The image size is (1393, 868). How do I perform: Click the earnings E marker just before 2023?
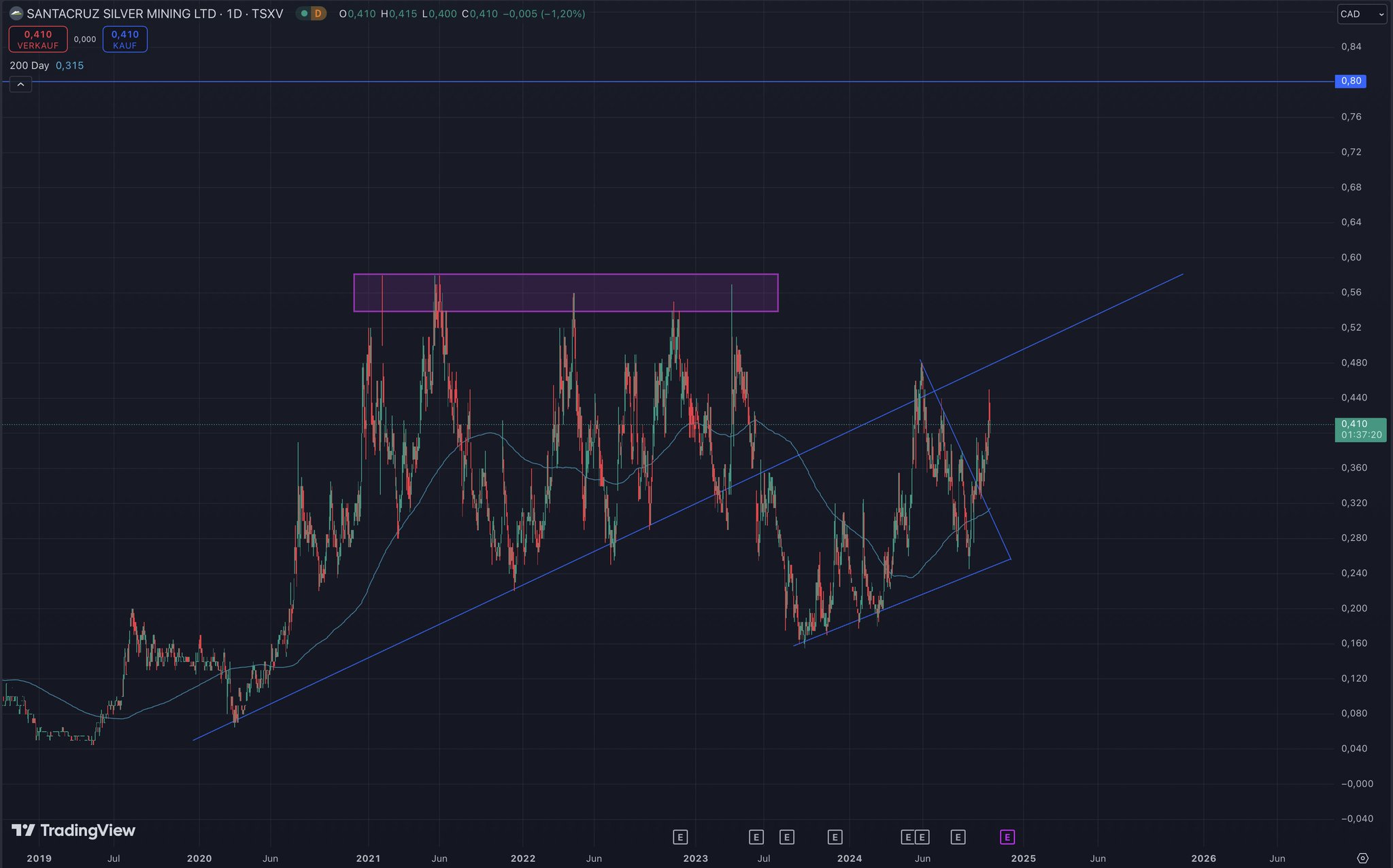680,837
